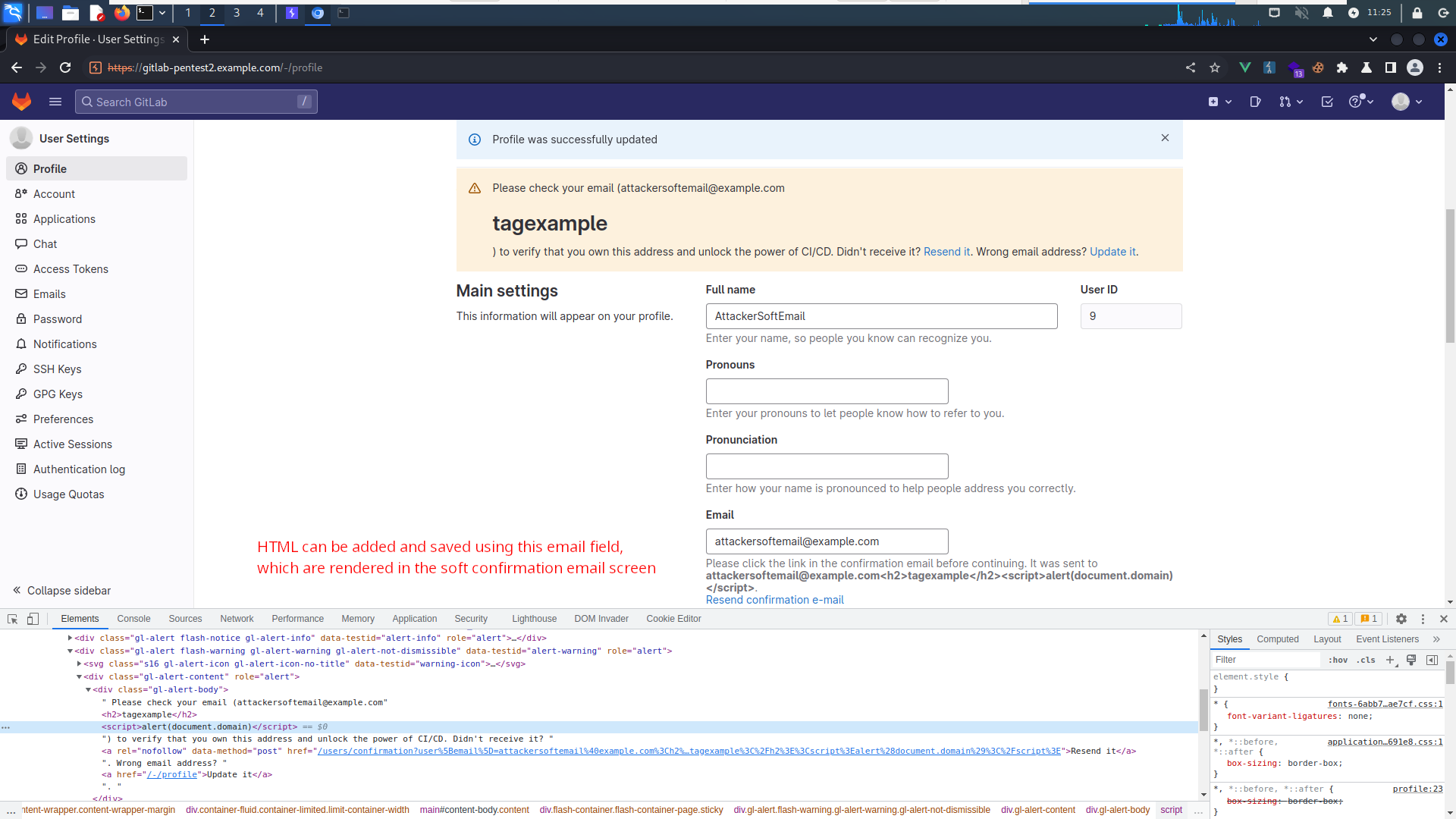Click the GitLab fox logo
This screenshot has height=819, width=1456.
(x=21, y=102)
